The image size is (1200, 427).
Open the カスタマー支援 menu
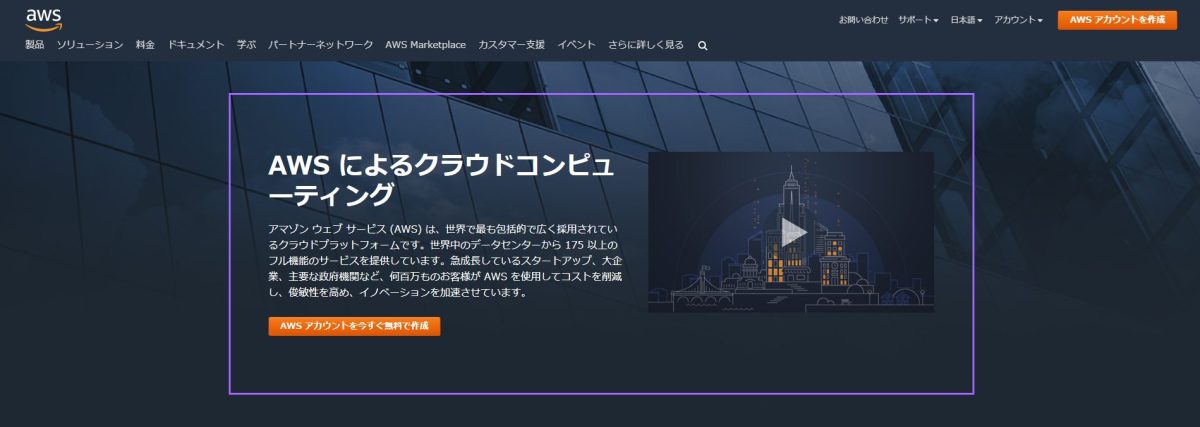tap(511, 45)
